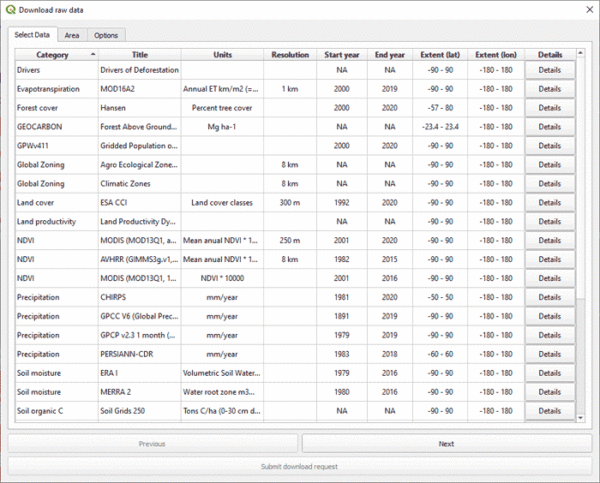Click Submit download request button

coord(300,467)
